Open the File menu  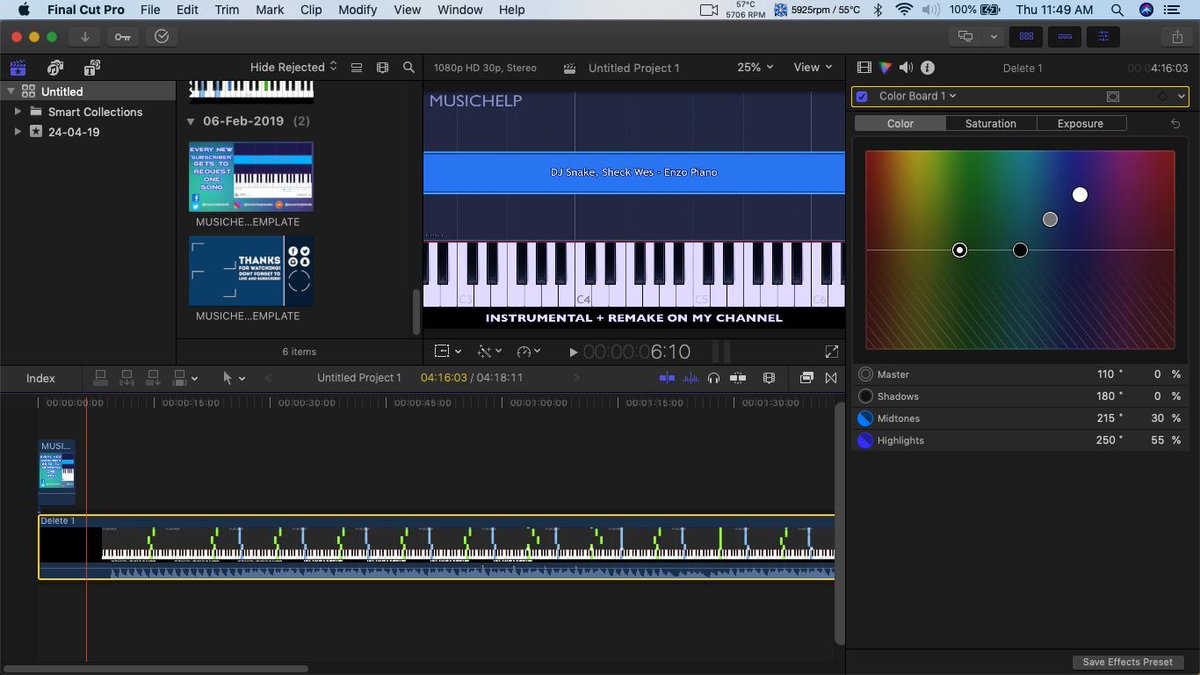pos(150,9)
